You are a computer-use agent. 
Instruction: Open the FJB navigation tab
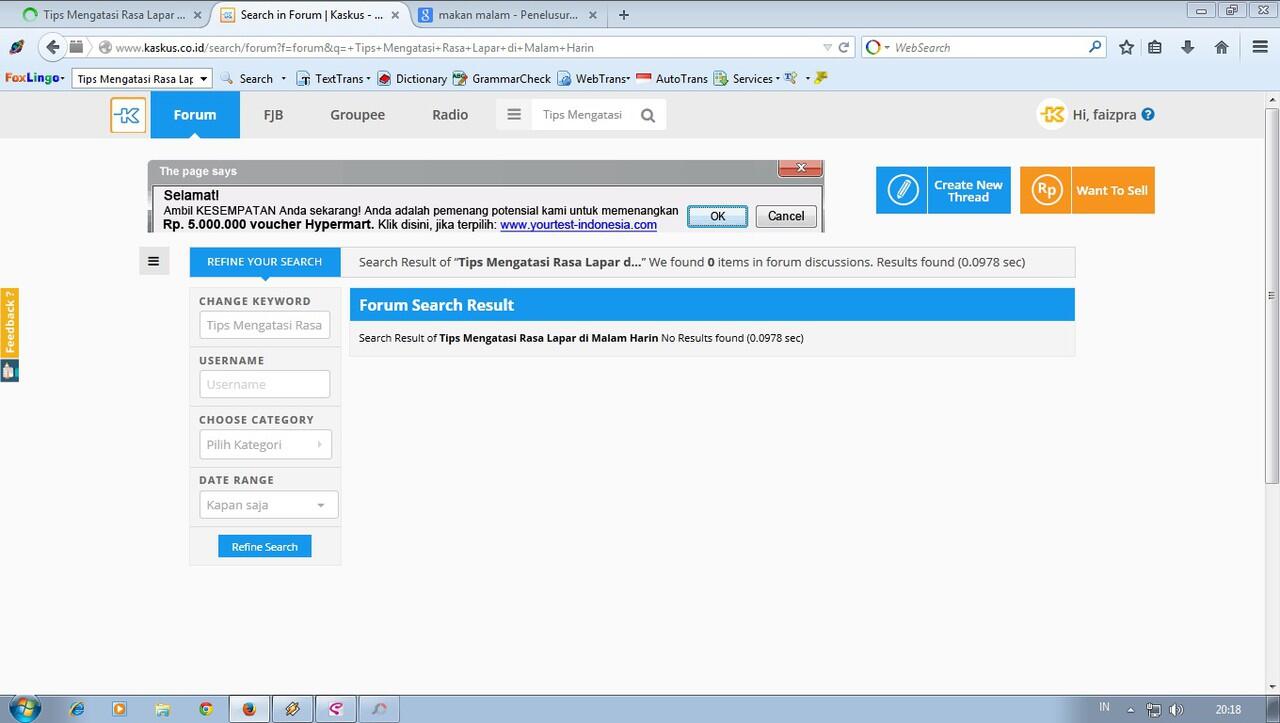coord(273,115)
